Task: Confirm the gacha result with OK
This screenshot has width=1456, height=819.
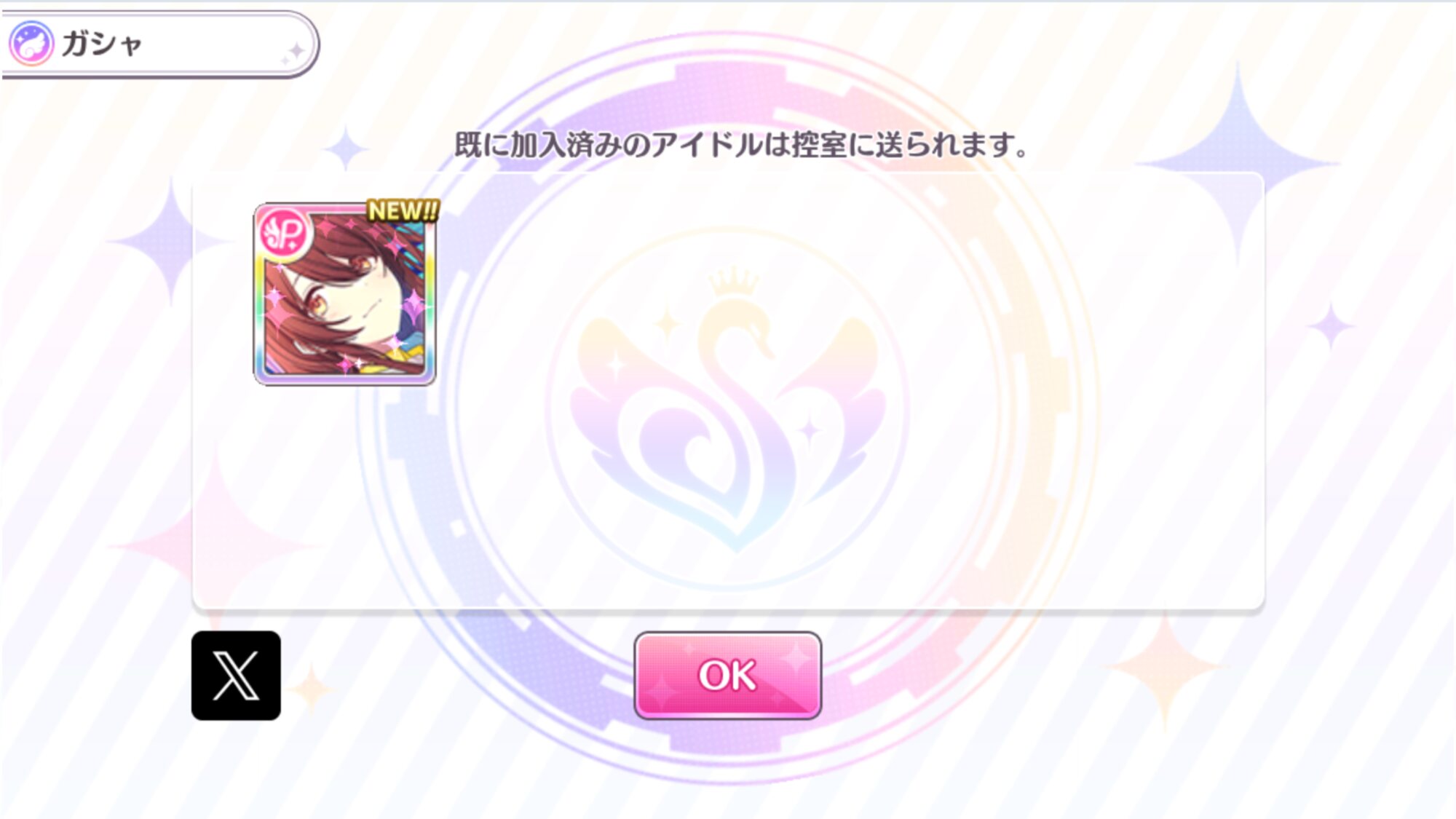Action: click(x=727, y=676)
